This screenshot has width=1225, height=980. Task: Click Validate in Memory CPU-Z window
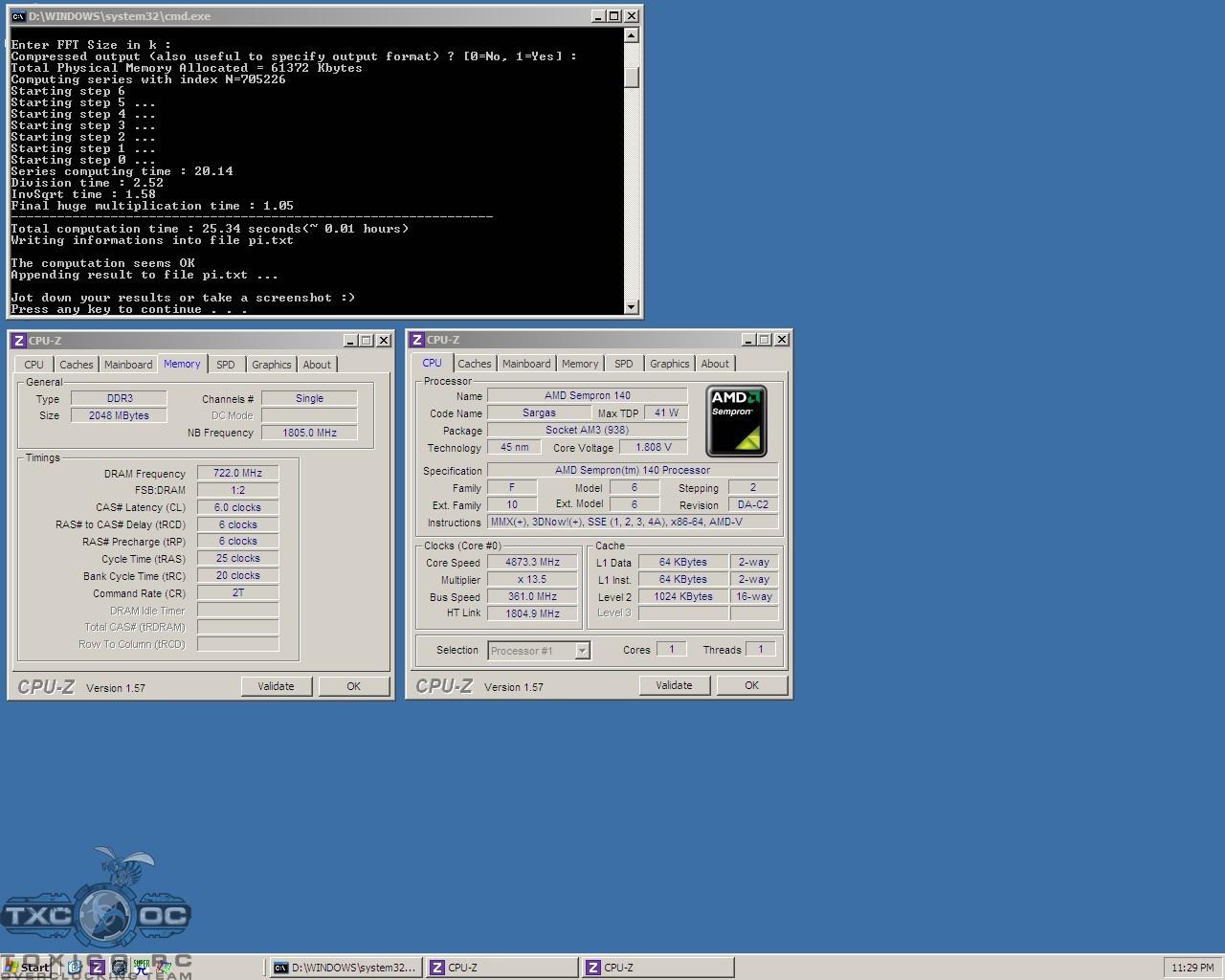coord(276,686)
